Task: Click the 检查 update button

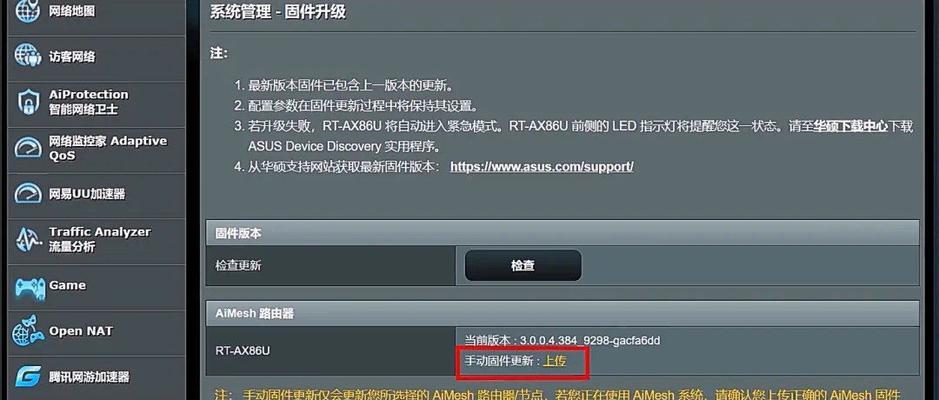Action: point(523,265)
